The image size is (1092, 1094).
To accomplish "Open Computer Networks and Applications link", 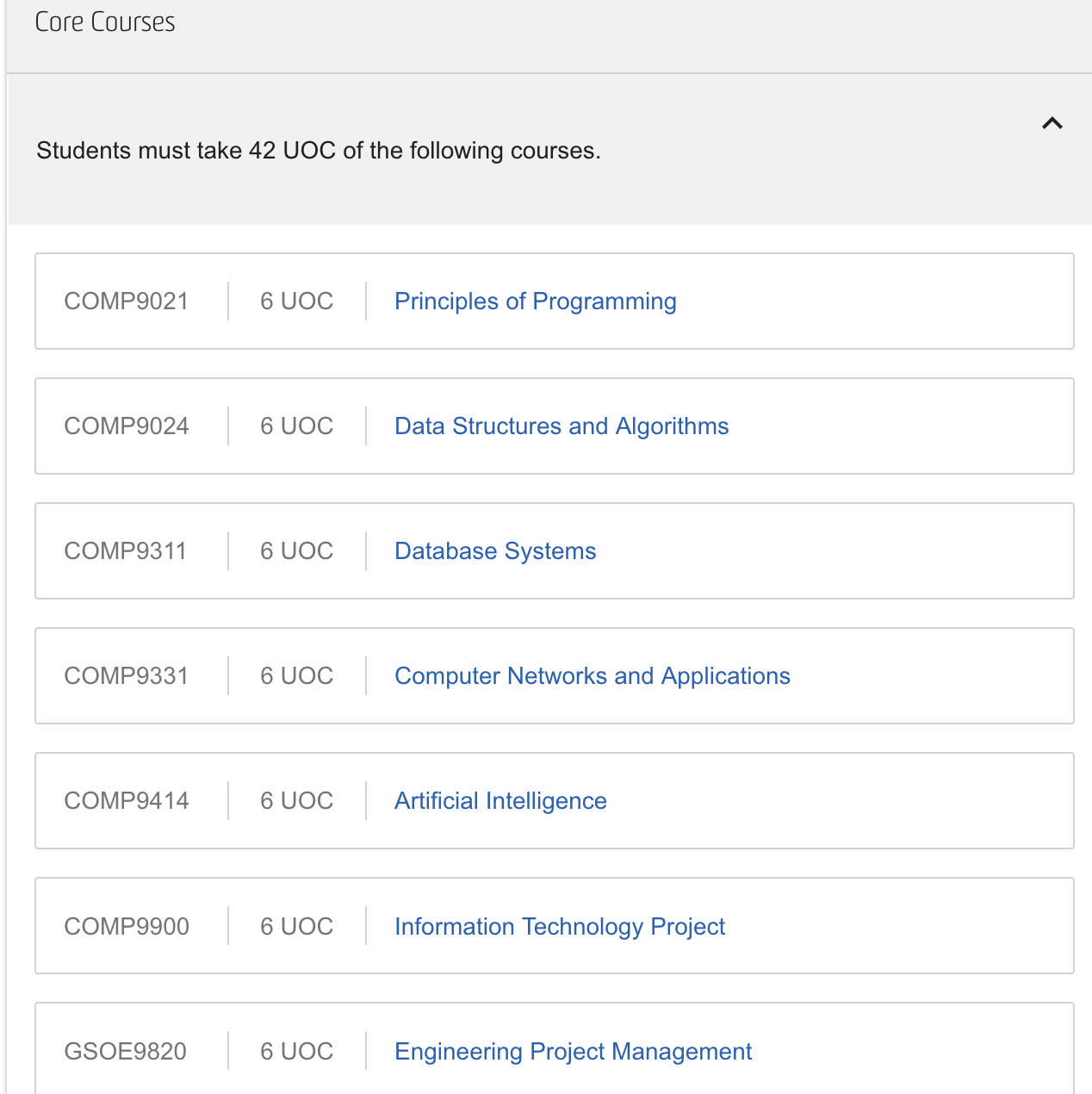I will (x=592, y=676).
